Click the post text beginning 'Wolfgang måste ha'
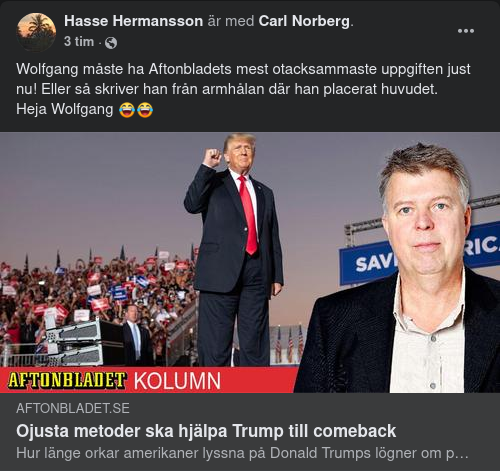The width and height of the screenshot is (500, 471). point(243,79)
